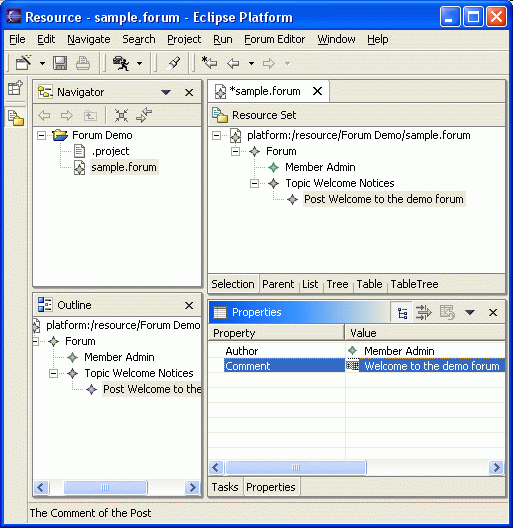The image size is (513, 528).
Task: Collapse Topic Welcome Notices in editor tree
Action: click(x=255, y=184)
